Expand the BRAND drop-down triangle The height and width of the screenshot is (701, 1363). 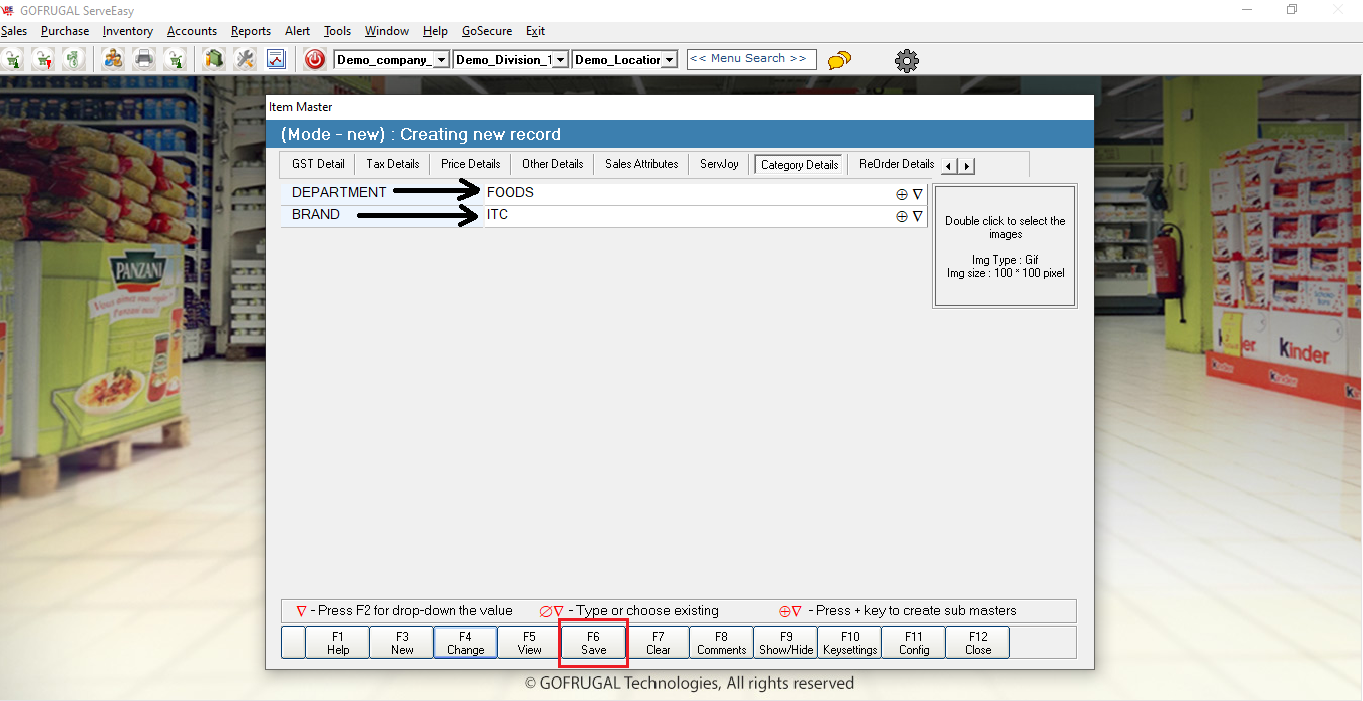(x=917, y=216)
